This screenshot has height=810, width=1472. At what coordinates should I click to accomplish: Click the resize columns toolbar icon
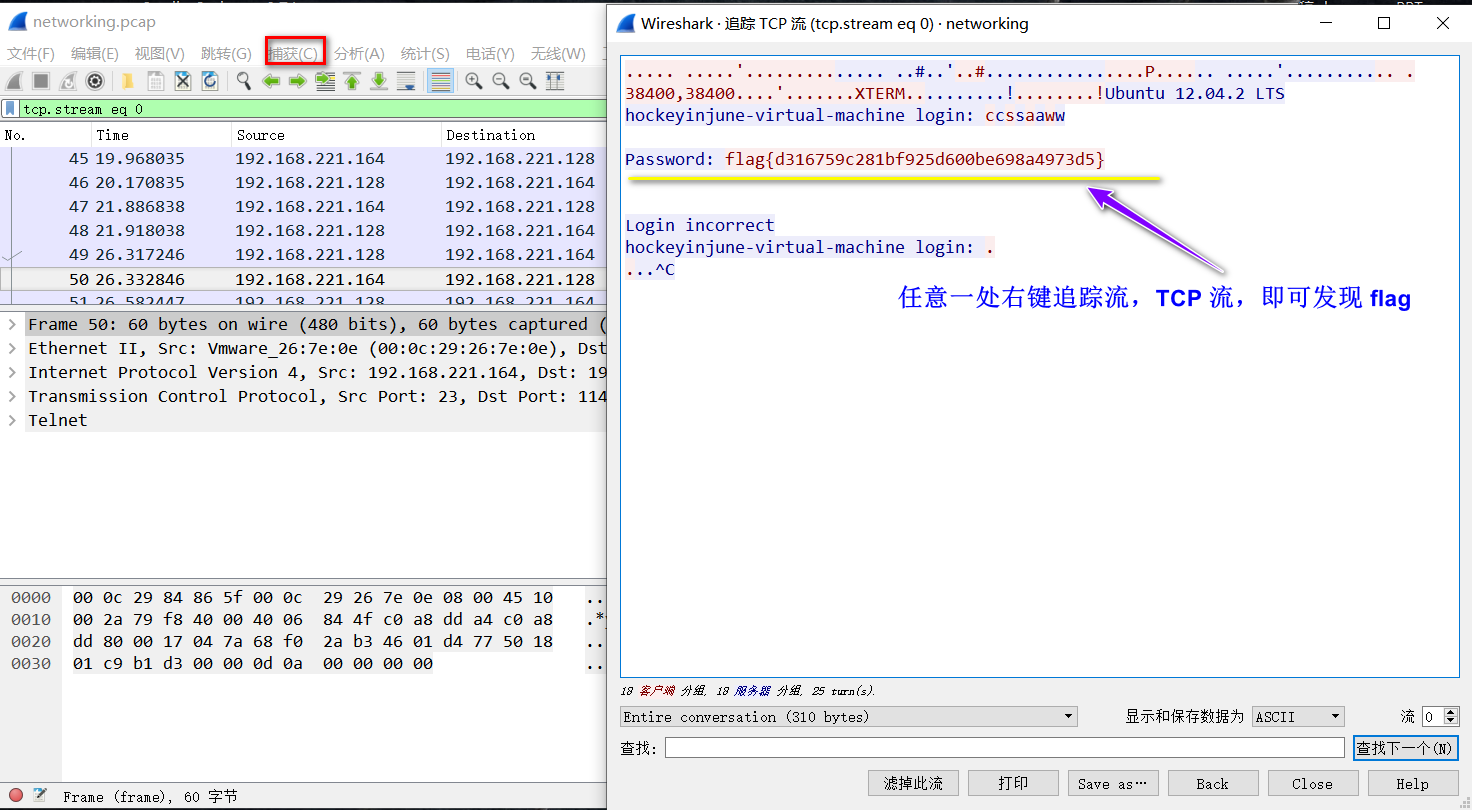coord(555,81)
